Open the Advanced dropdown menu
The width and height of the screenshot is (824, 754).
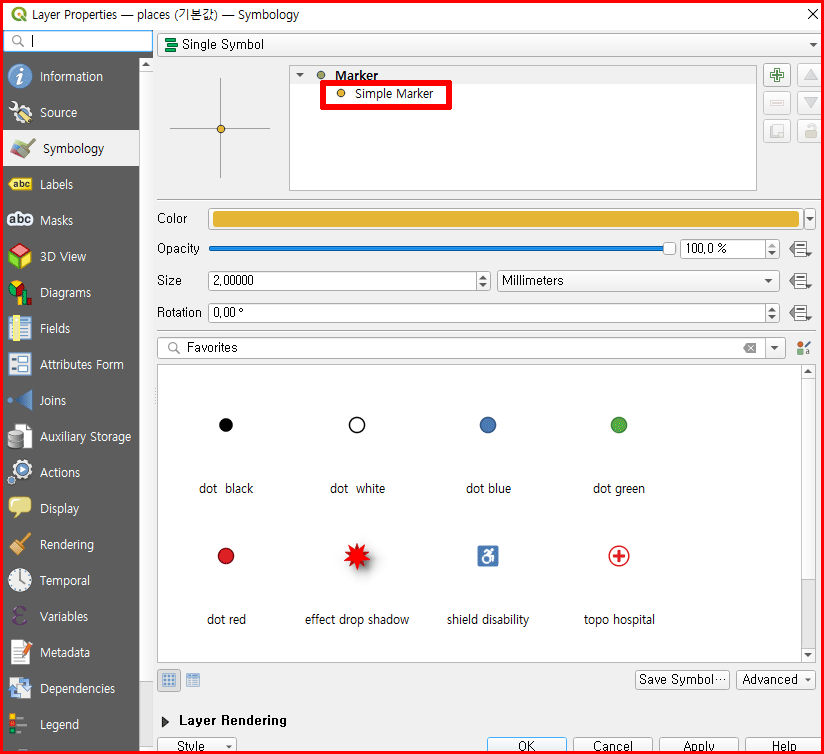[x=776, y=680]
